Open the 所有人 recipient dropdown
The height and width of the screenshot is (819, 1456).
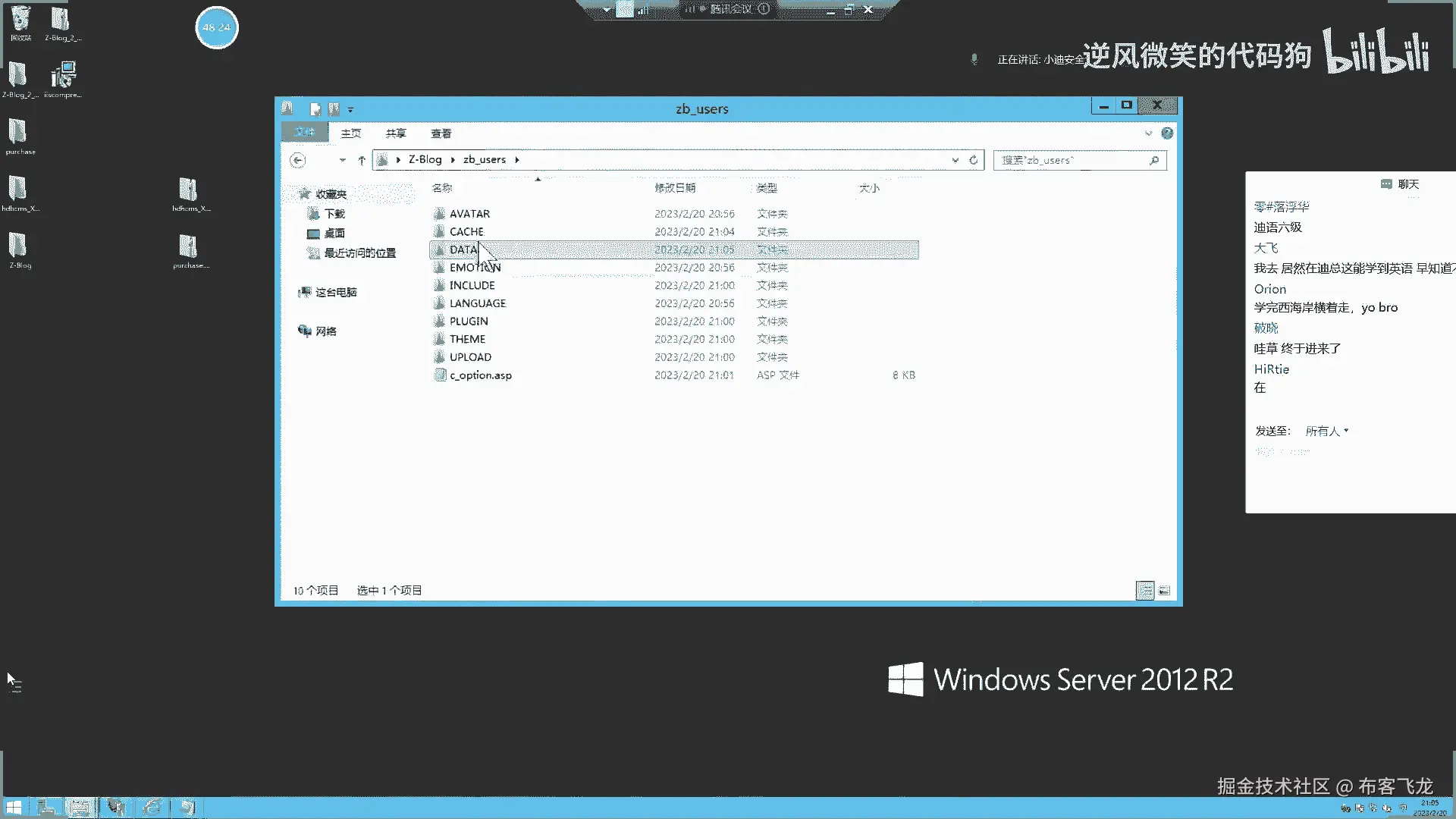coord(1326,431)
